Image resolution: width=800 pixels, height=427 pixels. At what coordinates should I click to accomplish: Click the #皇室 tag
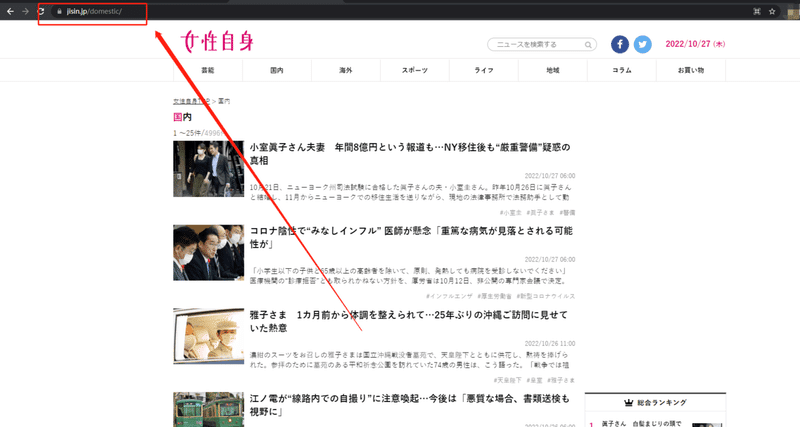(x=535, y=380)
